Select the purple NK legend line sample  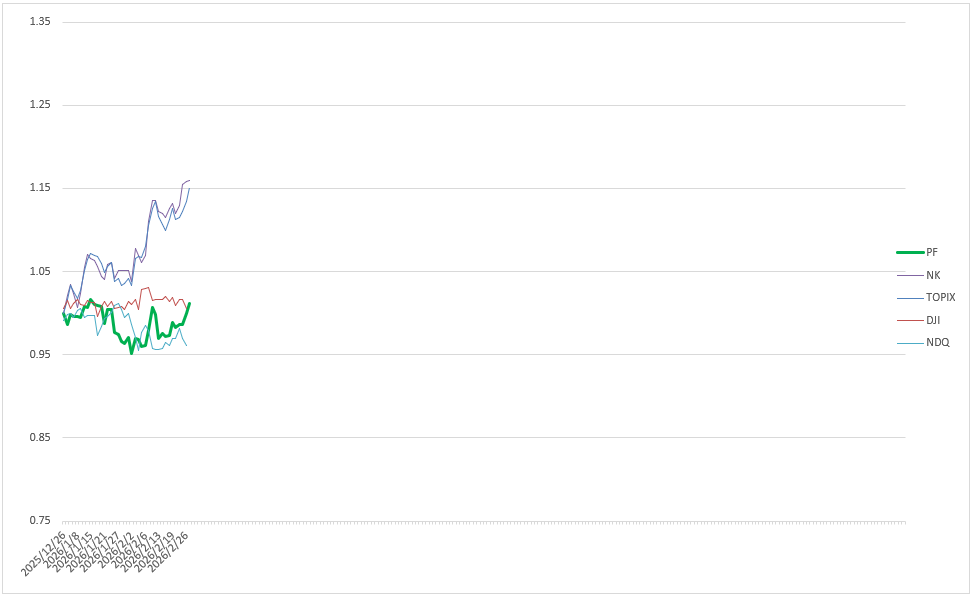(909, 274)
